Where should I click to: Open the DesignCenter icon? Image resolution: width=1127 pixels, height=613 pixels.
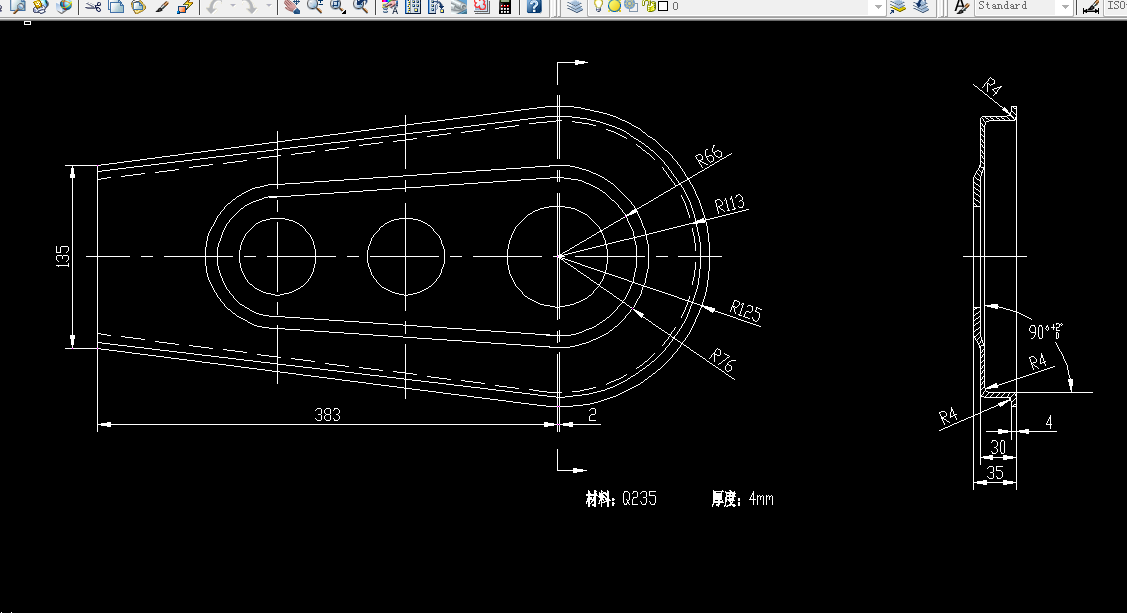[413, 6]
